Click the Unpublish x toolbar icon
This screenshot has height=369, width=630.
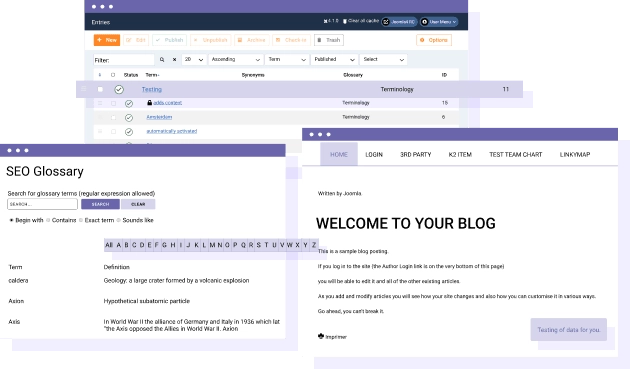point(196,40)
